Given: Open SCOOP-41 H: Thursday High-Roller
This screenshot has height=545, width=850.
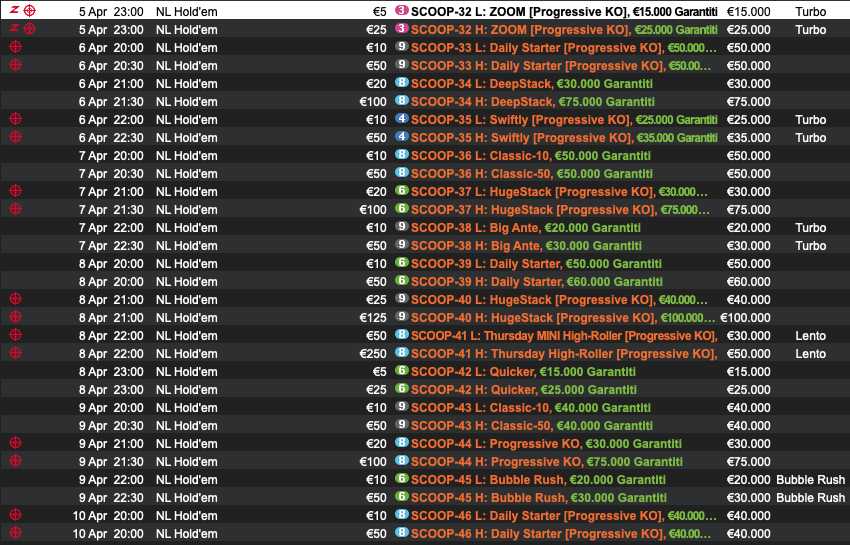Looking at the screenshot, I should coord(564,354).
